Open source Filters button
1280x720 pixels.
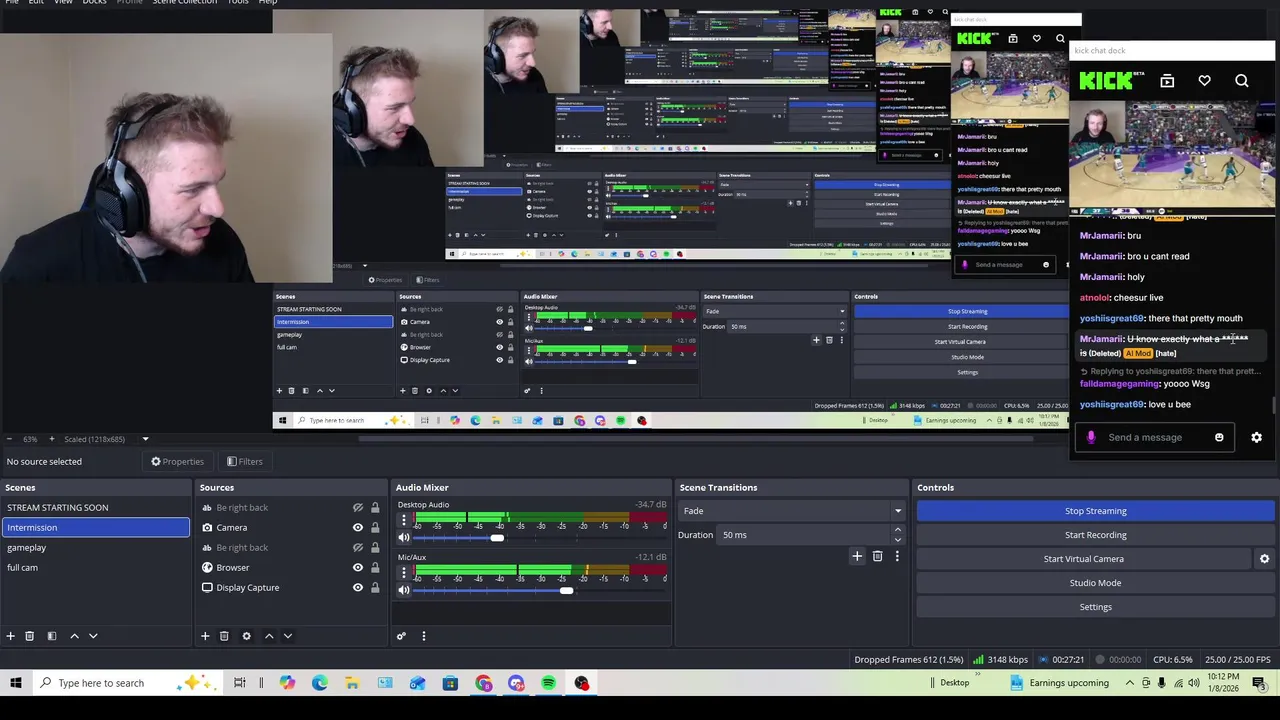244,461
